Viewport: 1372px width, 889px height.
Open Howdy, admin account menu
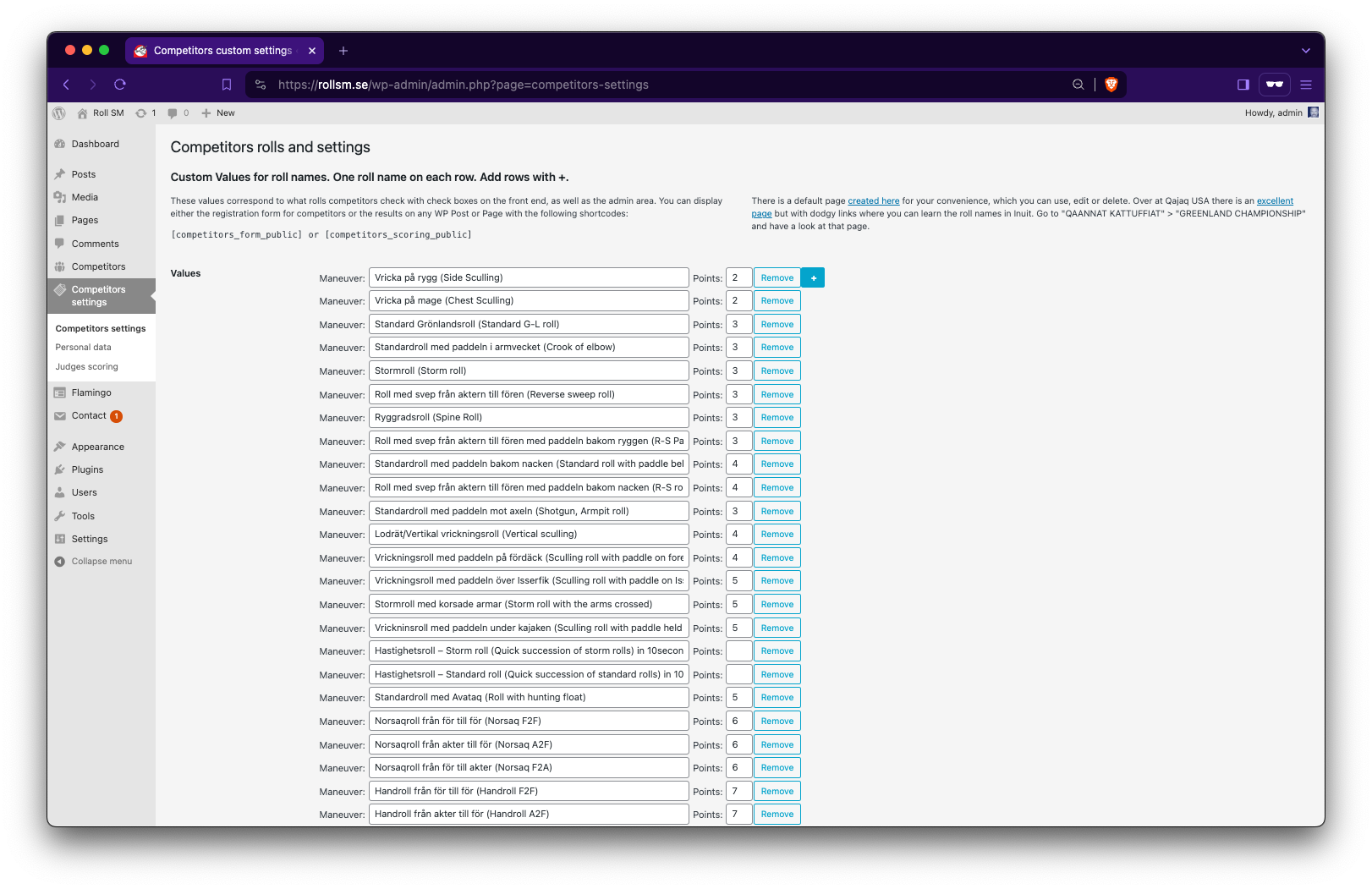tap(1281, 113)
